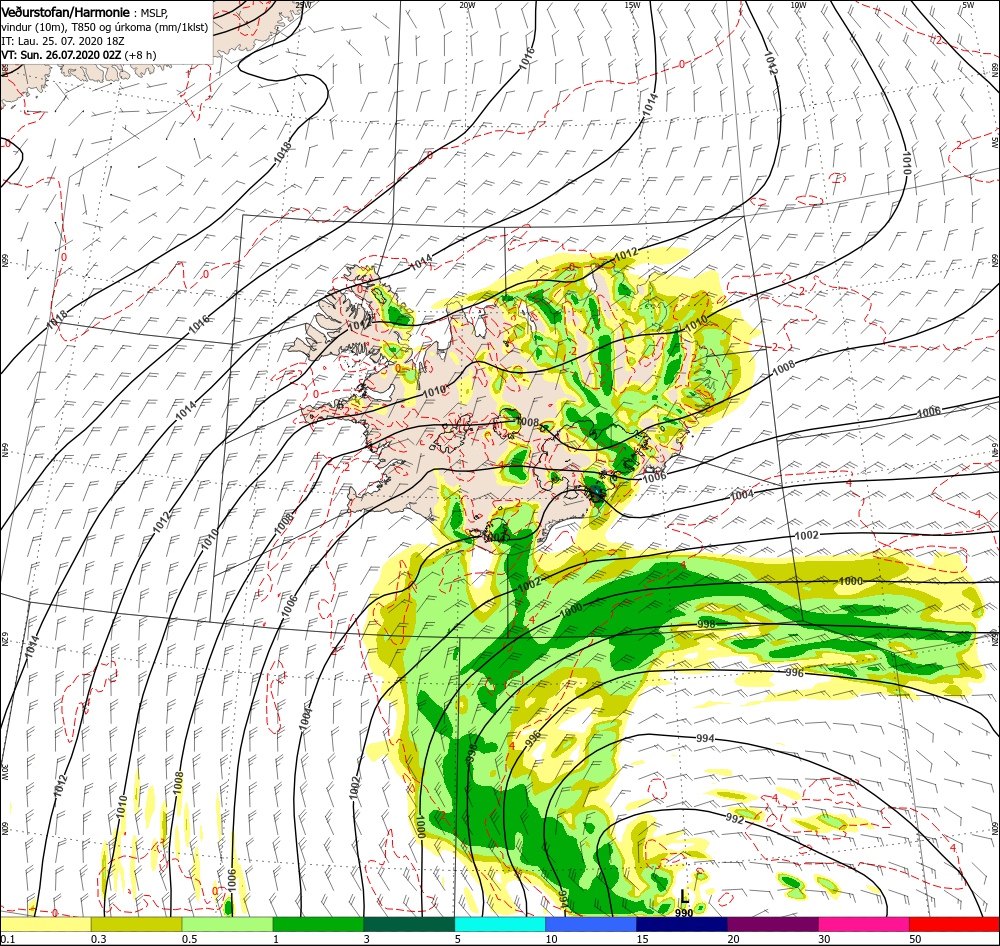Select the dark green 3 mm legend swatch
The image size is (1000, 946).
[409, 924]
